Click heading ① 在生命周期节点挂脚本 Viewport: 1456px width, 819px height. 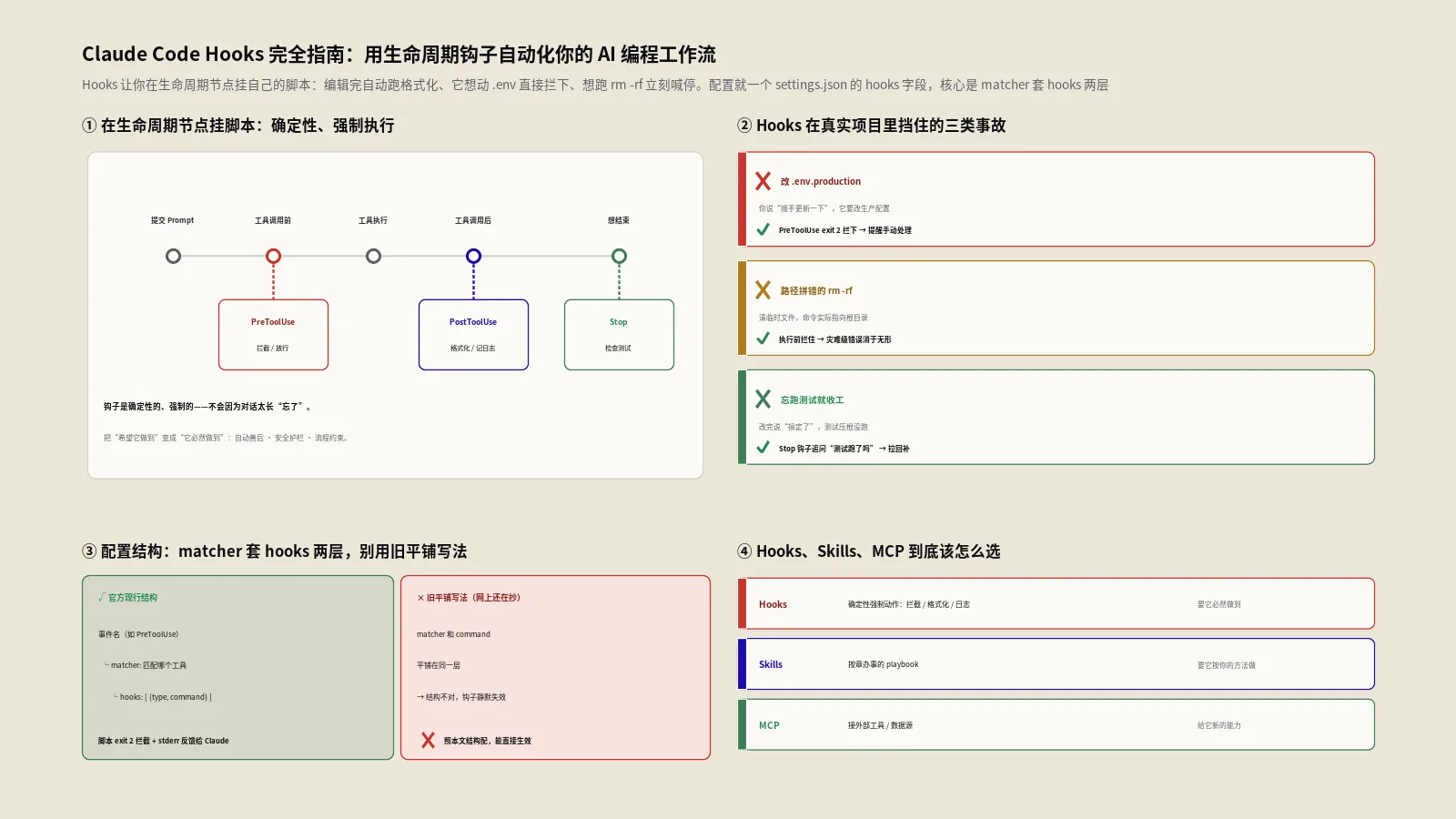coord(238,126)
